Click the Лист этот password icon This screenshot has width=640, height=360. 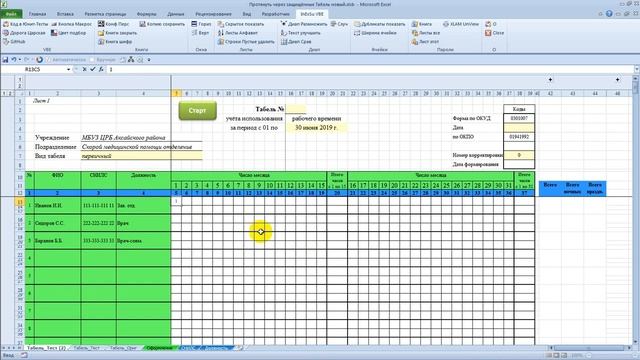pyautogui.click(x=415, y=42)
